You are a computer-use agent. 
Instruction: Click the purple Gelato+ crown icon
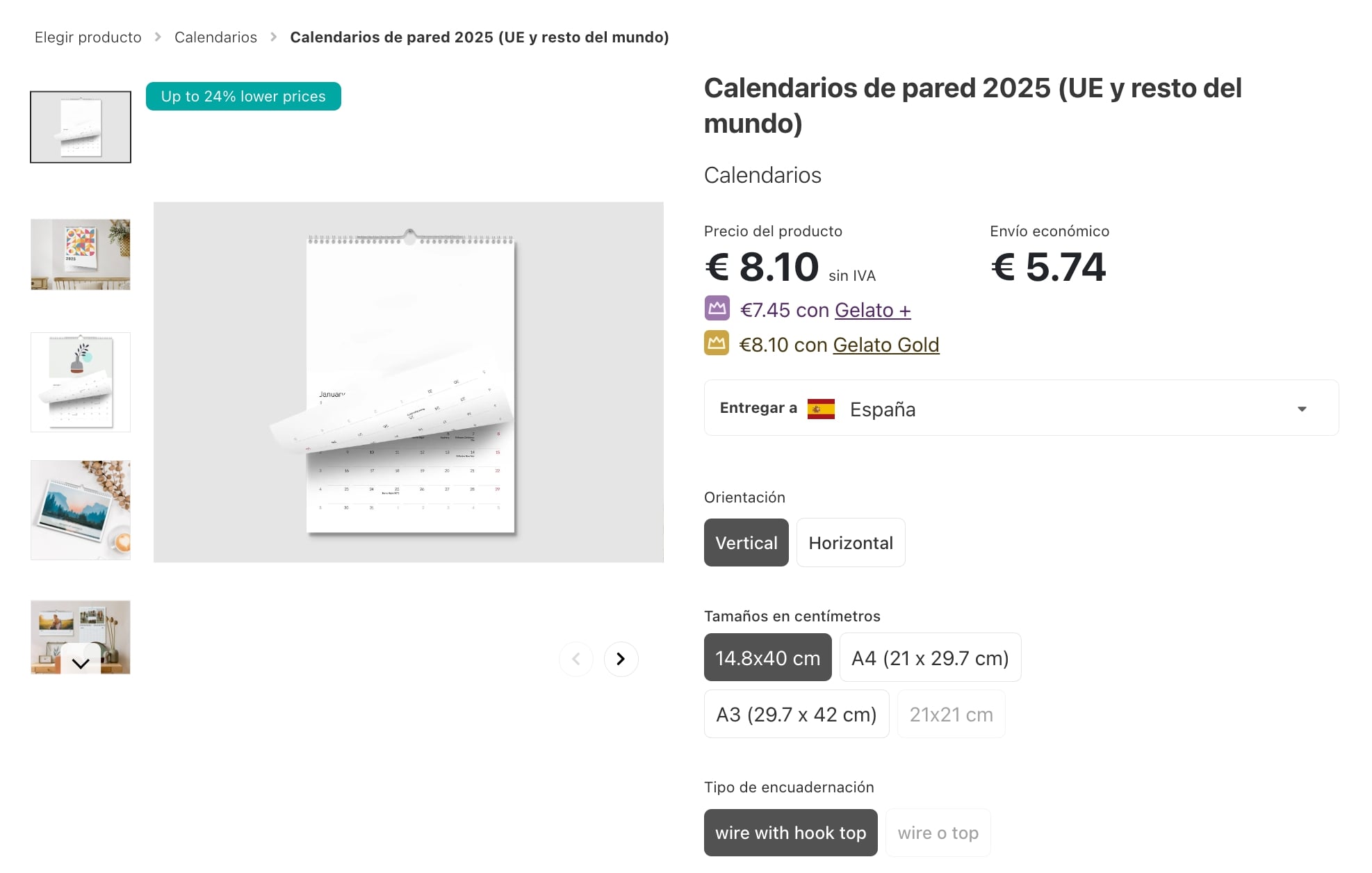[x=717, y=309]
